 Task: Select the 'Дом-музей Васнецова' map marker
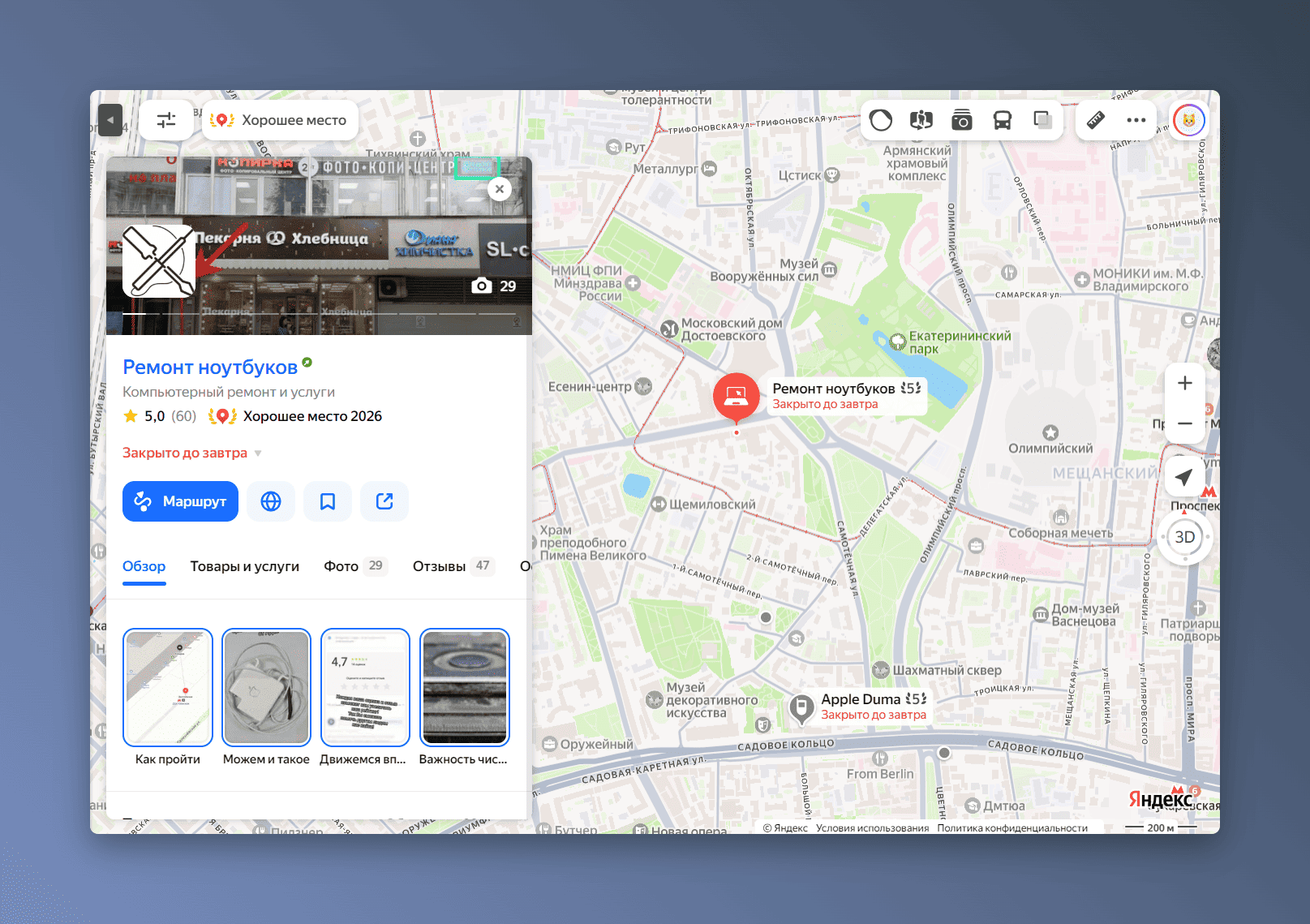[x=1041, y=615]
